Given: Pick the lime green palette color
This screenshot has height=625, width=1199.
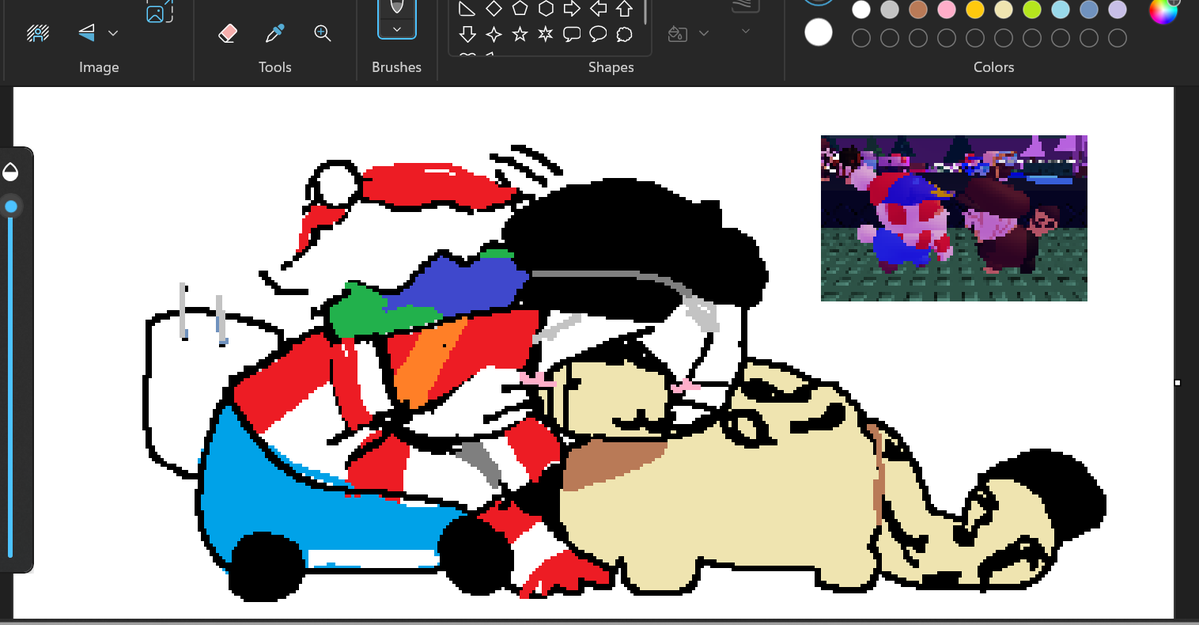Looking at the screenshot, I should 1032,10.
